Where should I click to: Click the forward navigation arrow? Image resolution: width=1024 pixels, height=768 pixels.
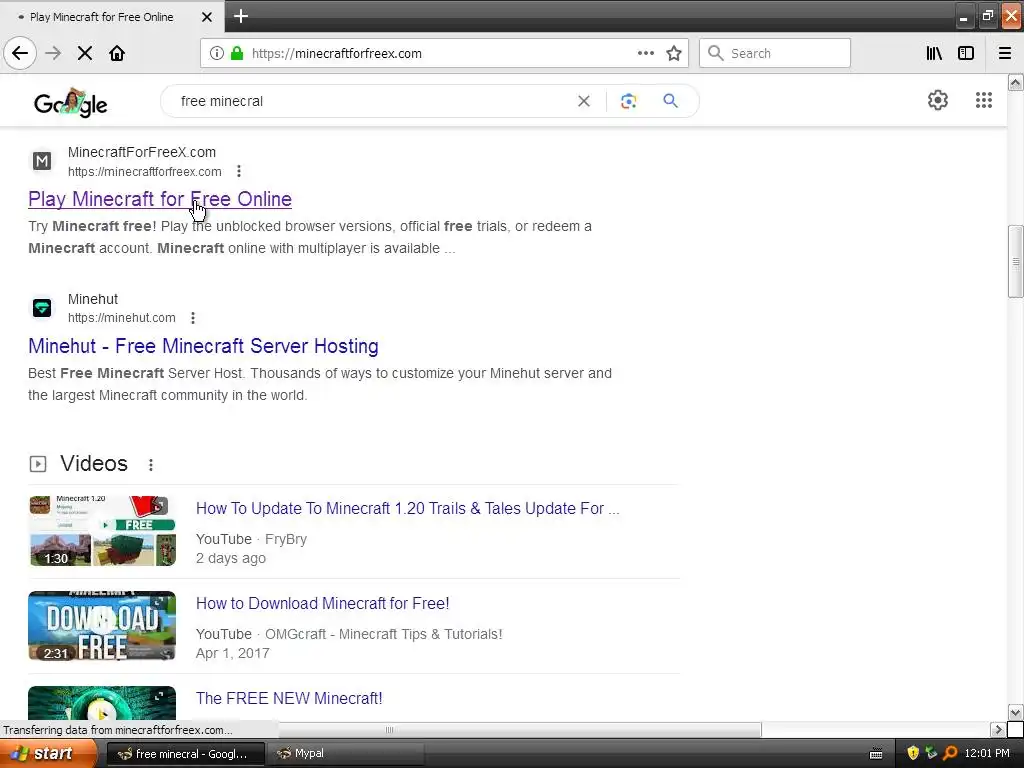[53, 53]
